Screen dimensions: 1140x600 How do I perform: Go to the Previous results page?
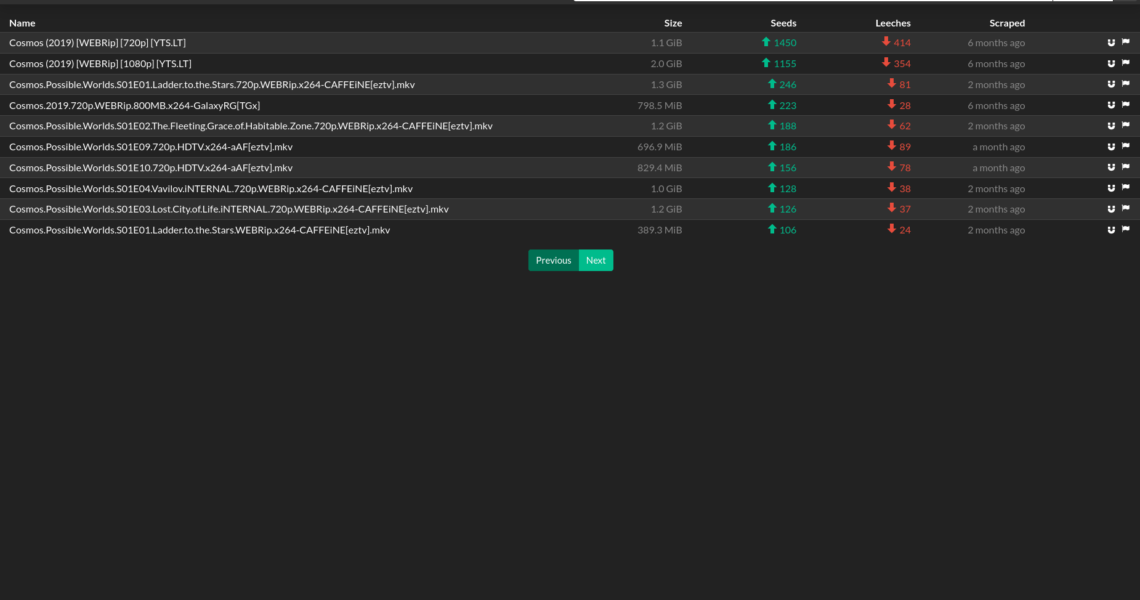click(553, 260)
